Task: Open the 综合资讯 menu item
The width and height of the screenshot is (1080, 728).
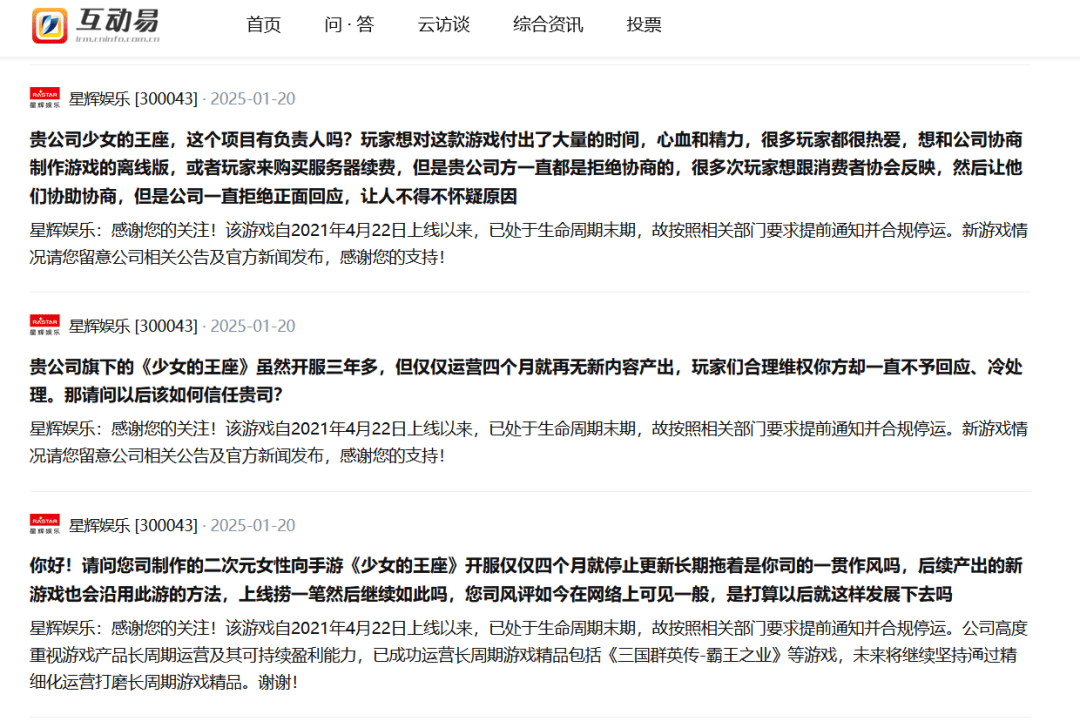Action: click(x=548, y=25)
